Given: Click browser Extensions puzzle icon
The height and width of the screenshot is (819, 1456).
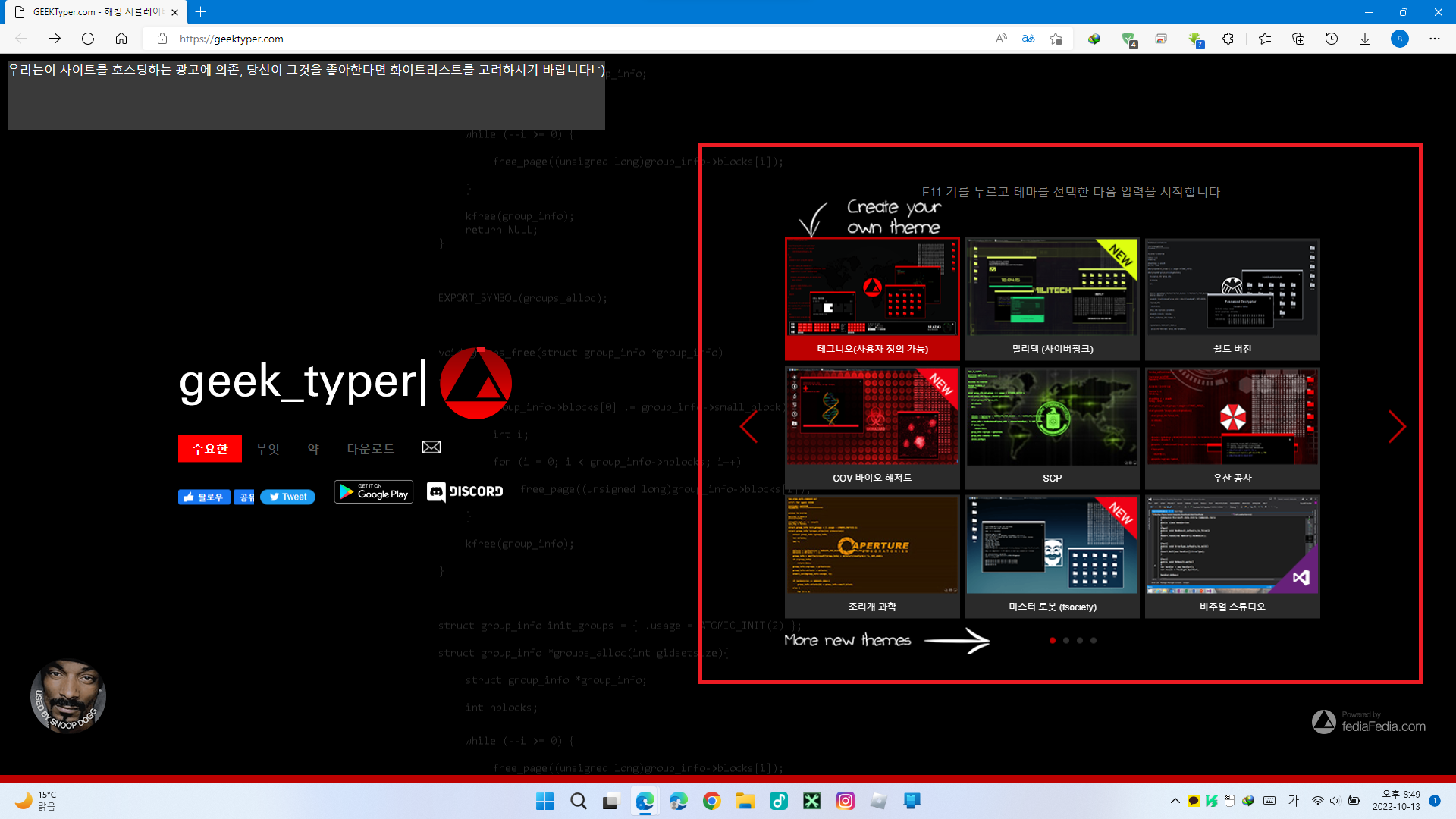Looking at the screenshot, I should click(x=1228, y=39).
